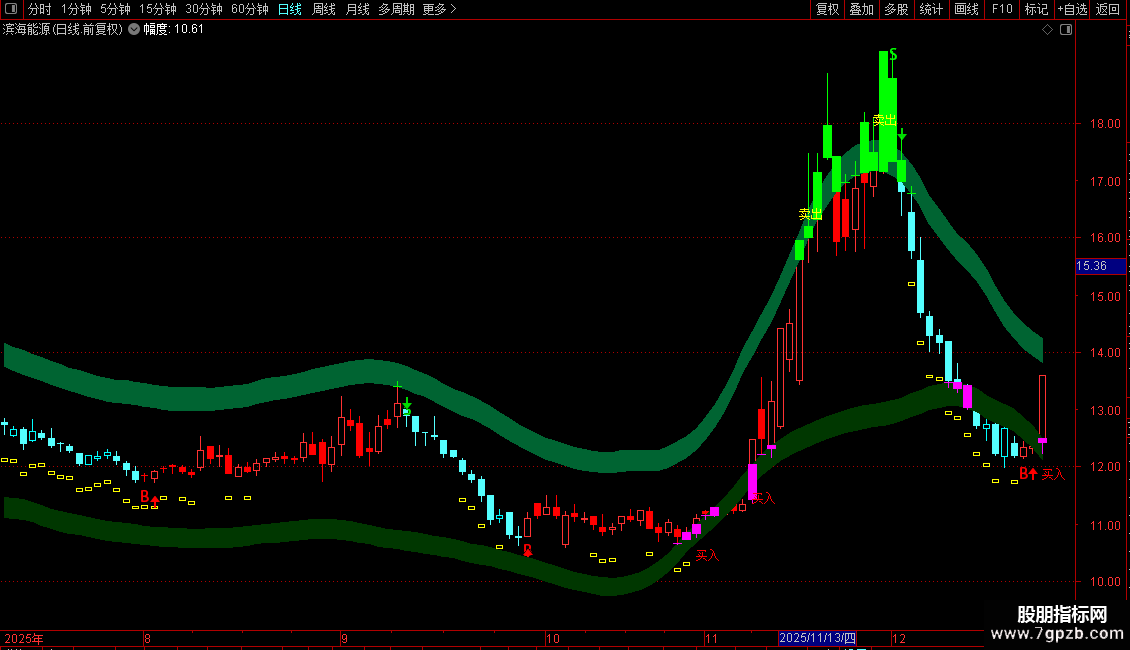This screenshot has height=650, width=1130.
Task: Open the 复权 adjustment options
Action: tap(827, 9)
